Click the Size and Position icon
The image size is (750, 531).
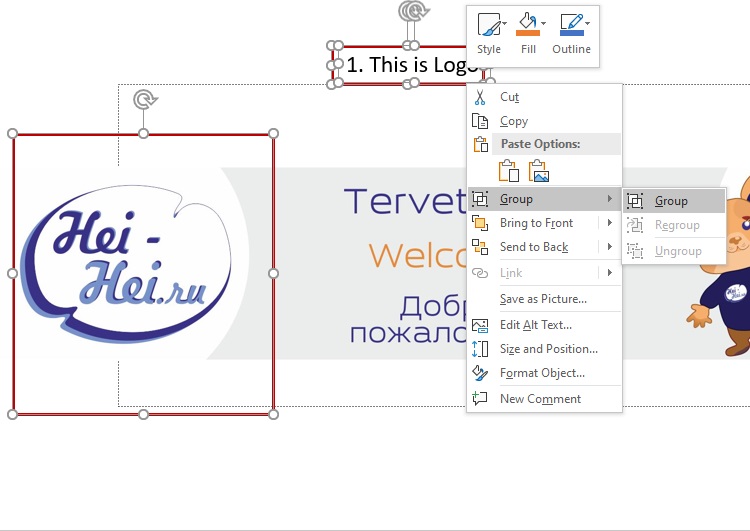(480, 349)
